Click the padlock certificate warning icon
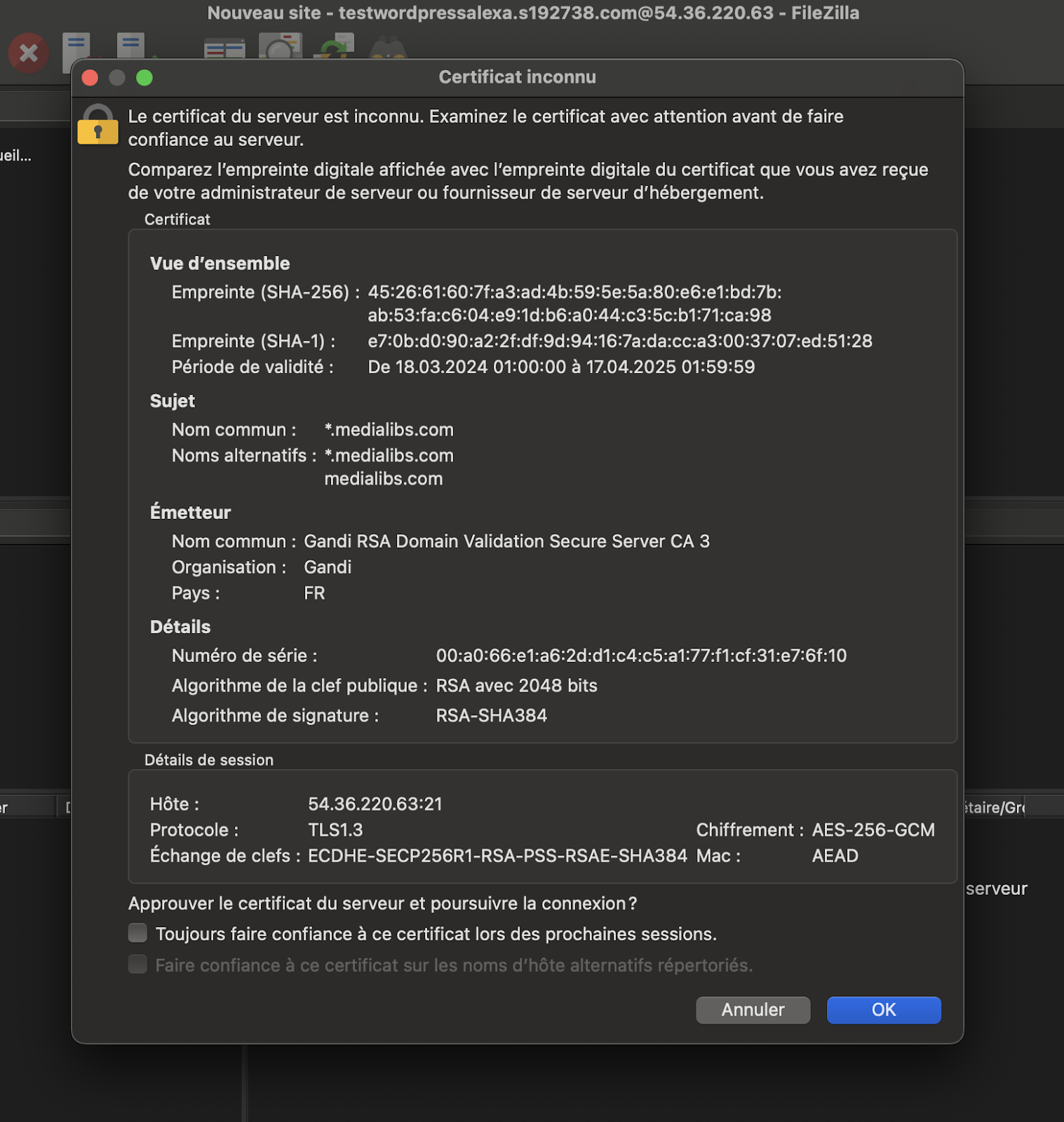The height and width of the screenshot is (1122, 1064). (97, 124)
